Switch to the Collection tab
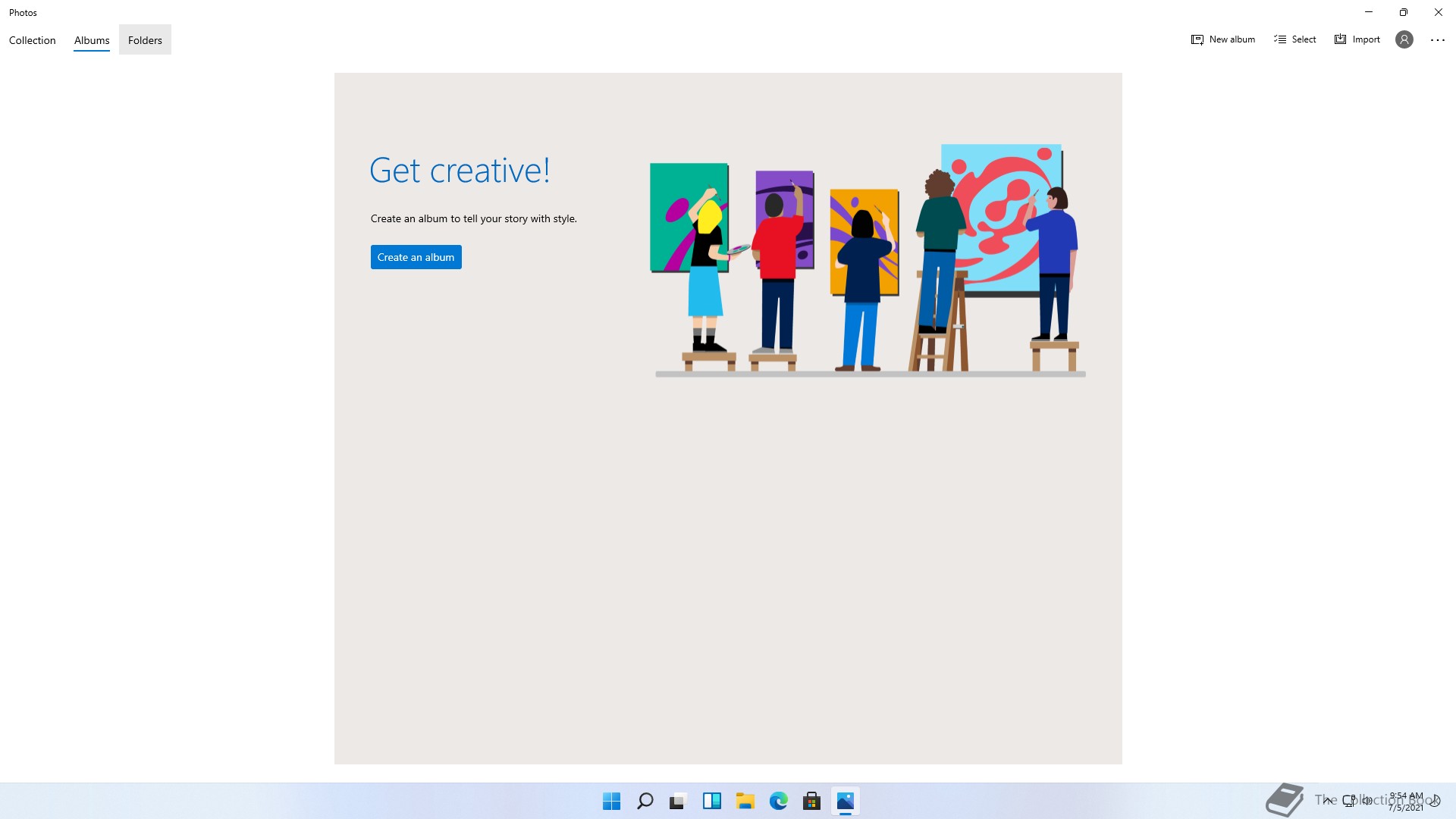 [33, 40]
